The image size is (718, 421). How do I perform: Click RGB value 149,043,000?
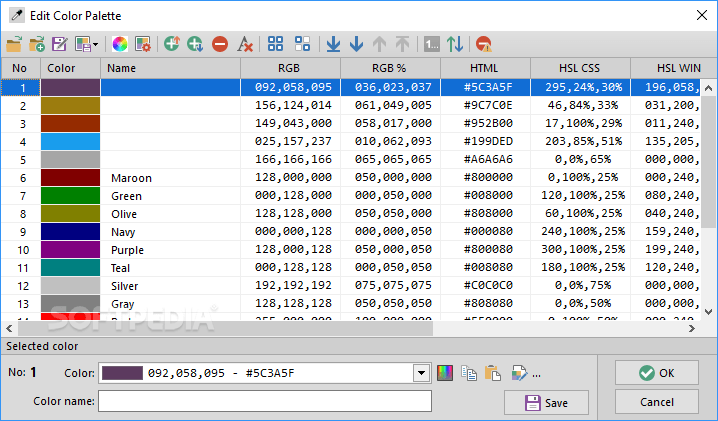pyautogui.click(x=293, y=123)
